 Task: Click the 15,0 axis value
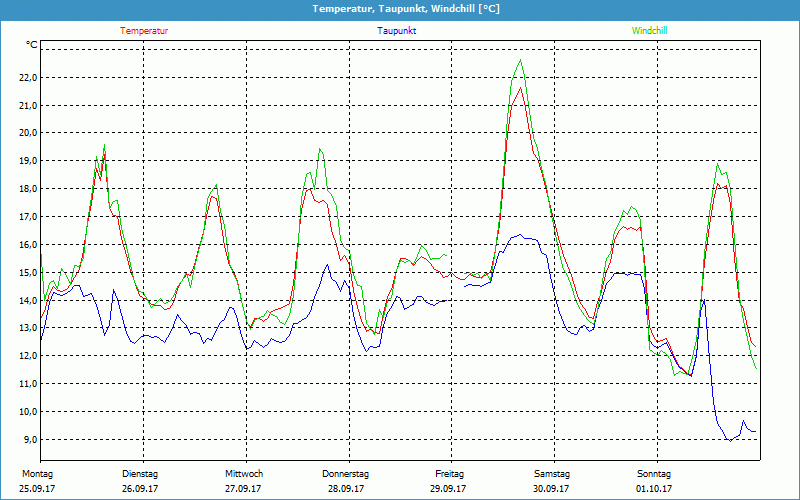pos(28,272)
